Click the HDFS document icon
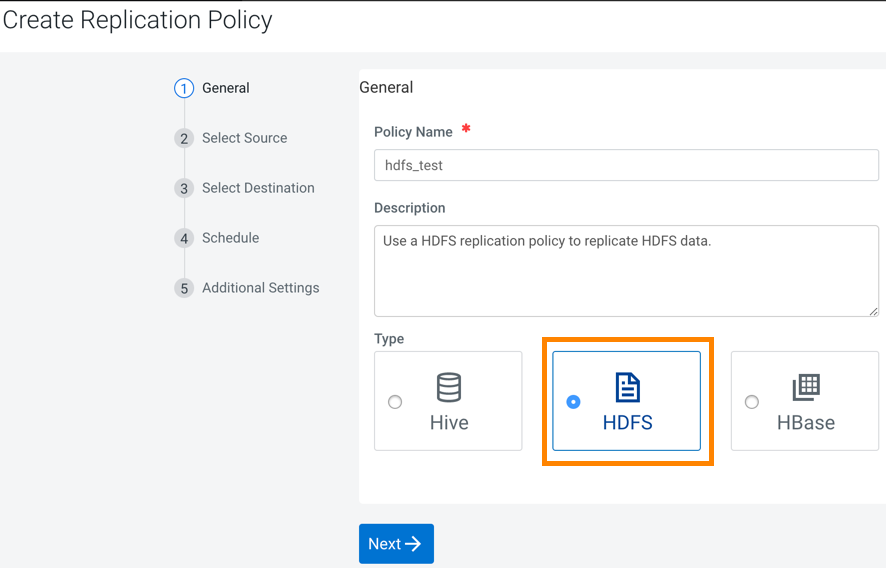The image size is (886, 568). point(627,387)
